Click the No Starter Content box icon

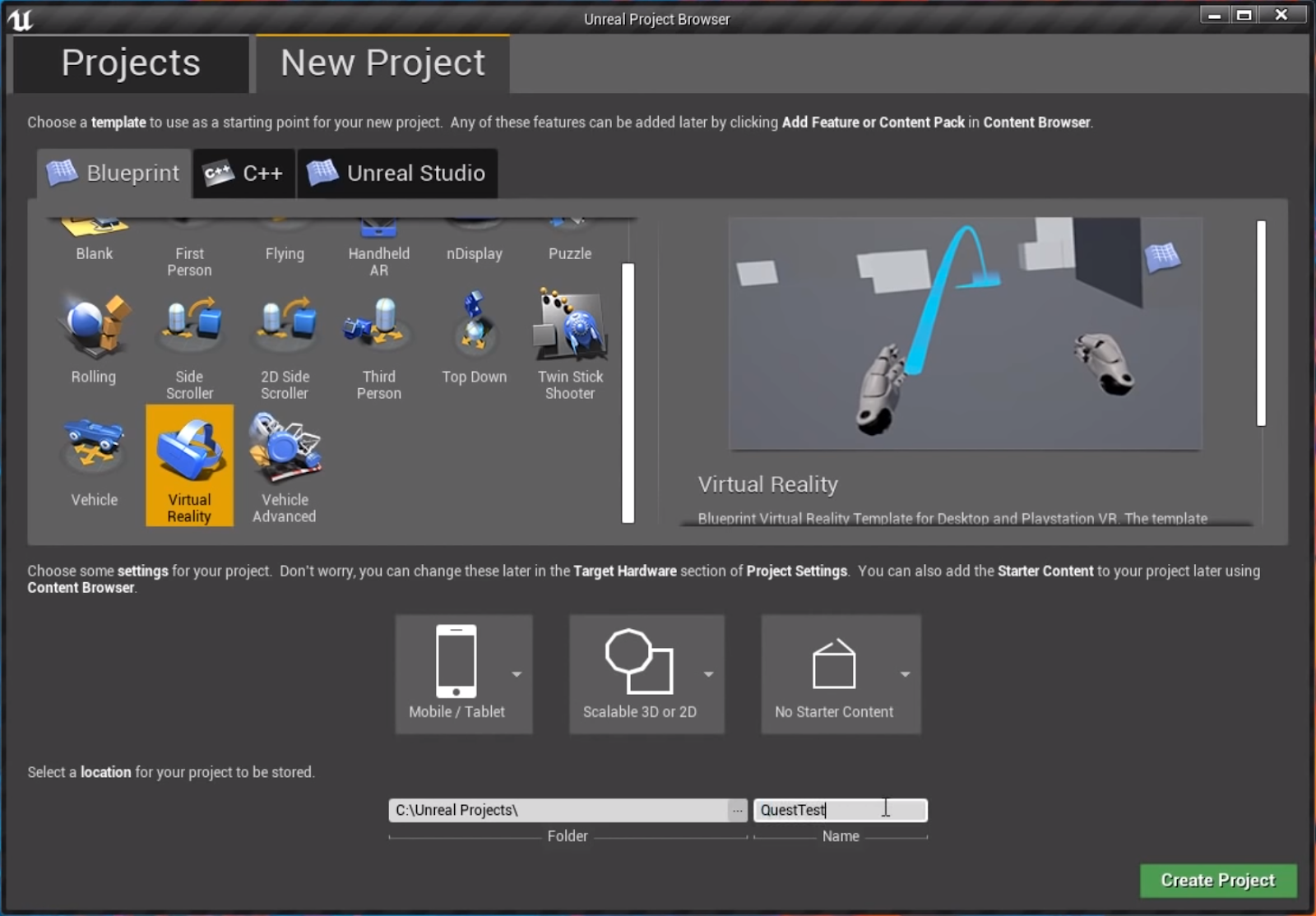coord(834,664)
